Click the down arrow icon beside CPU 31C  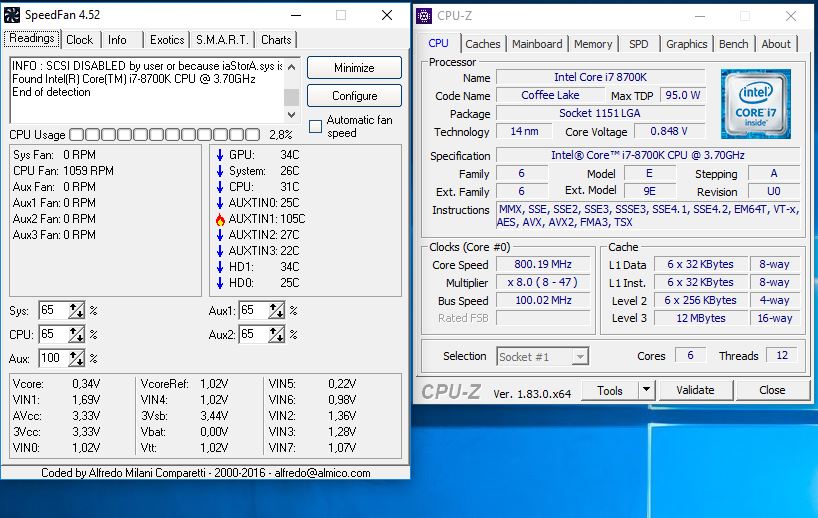pyautogui.click(x=220, y=187)
